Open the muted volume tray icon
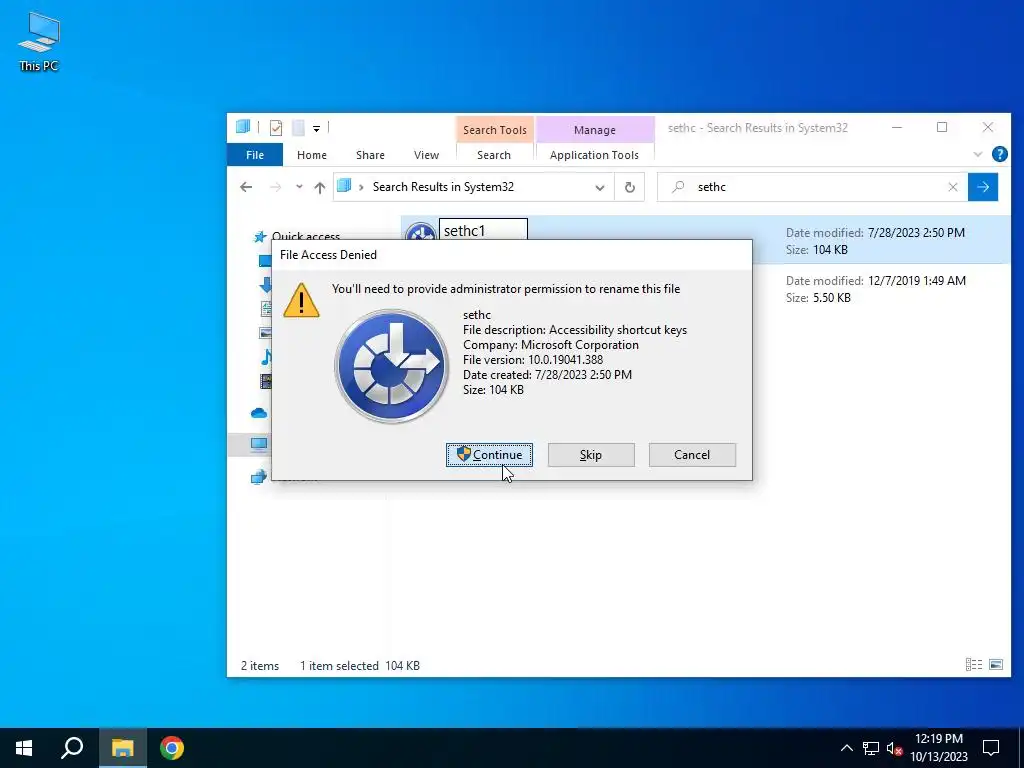This screenshot has height=768, width=1024. [x=894, y=748]
